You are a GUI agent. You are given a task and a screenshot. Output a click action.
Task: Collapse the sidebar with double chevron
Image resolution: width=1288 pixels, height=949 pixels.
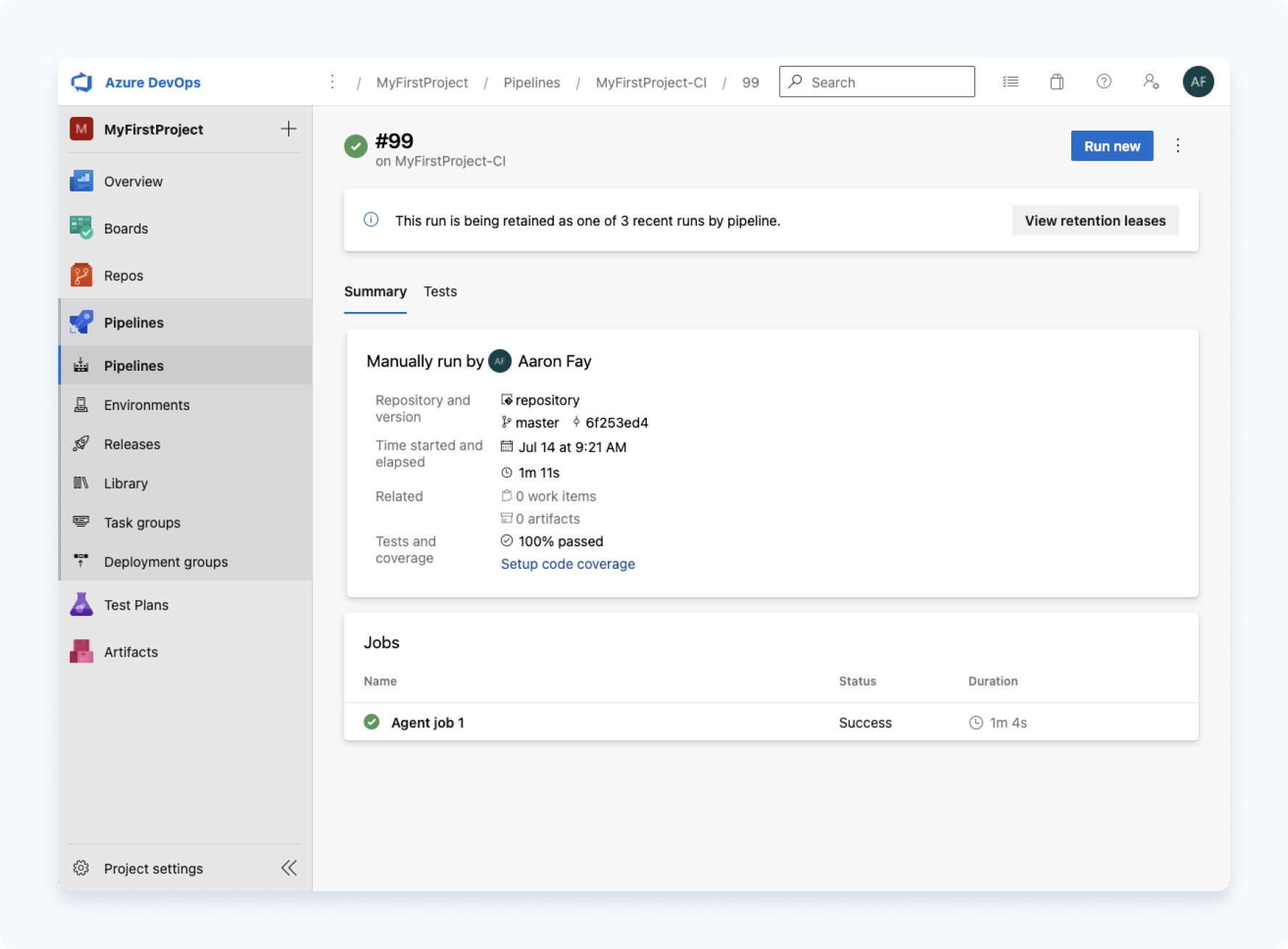point(289,868)
